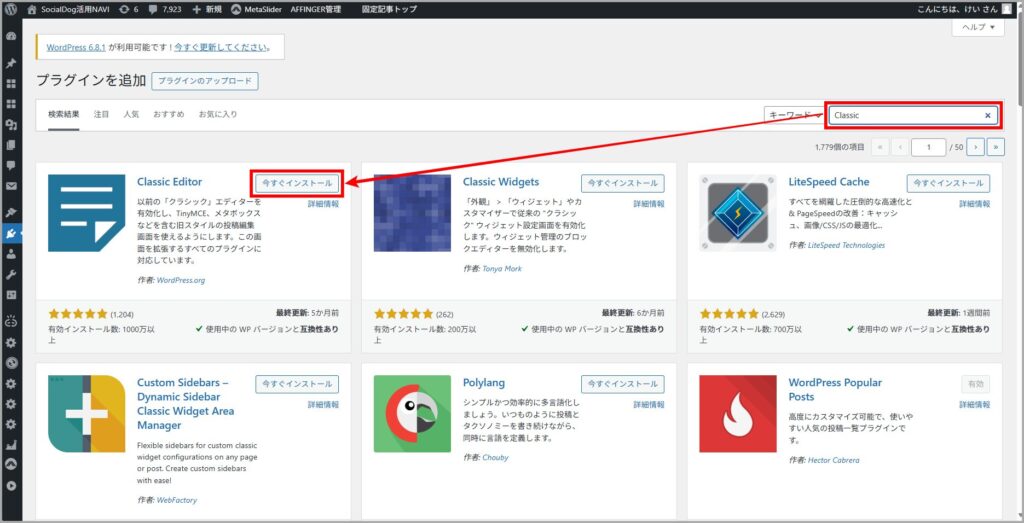Click the Custom Sidebars plugin thumbnail

(x=86, y=414)
